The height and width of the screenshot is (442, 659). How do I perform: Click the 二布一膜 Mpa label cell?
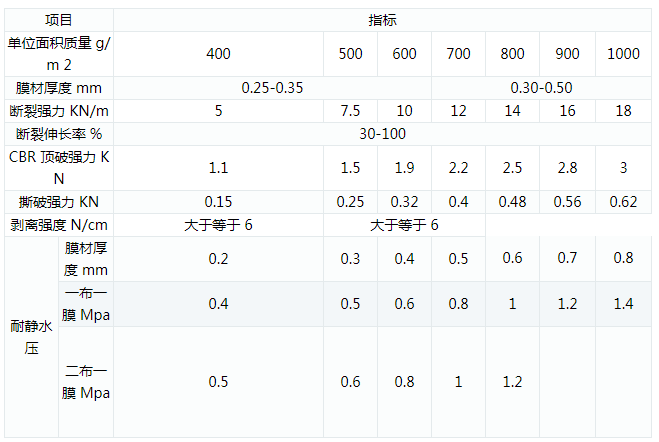[86, 382]
